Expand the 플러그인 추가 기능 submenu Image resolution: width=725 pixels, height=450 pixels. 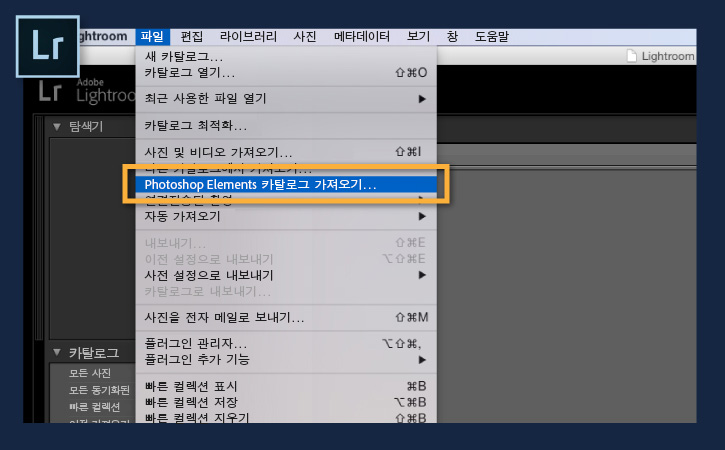286,359
